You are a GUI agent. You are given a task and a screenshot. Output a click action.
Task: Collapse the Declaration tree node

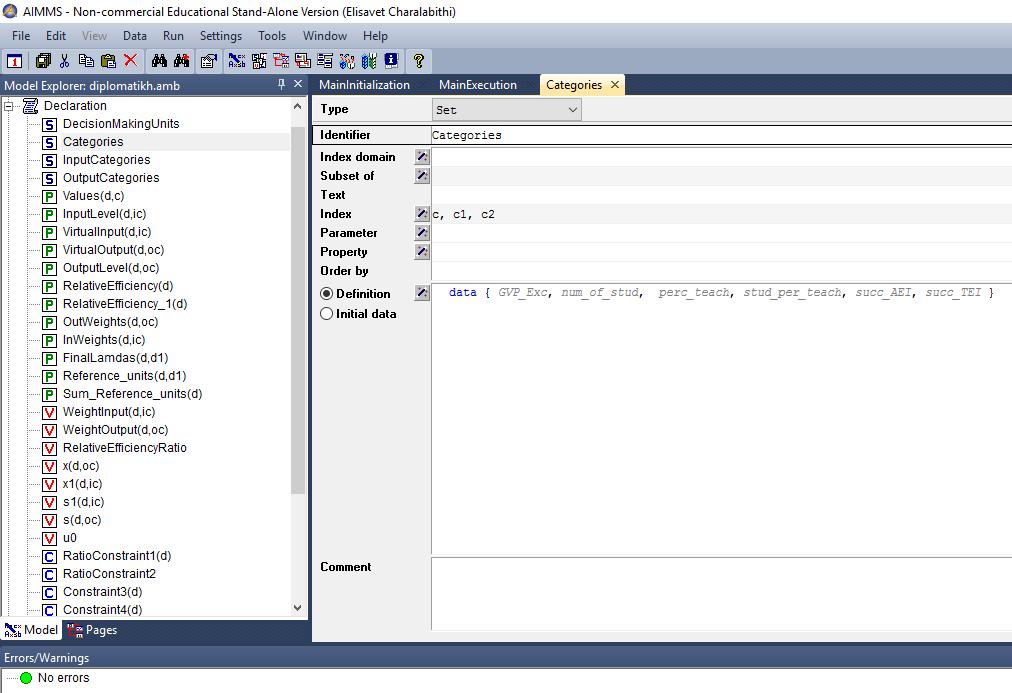coord(8,106)
